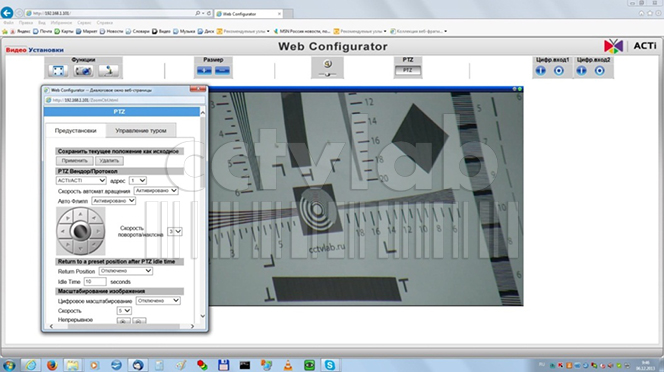Click the minus icon under Размер
This screenshot has height=372, width=664.
coord(222,71)
